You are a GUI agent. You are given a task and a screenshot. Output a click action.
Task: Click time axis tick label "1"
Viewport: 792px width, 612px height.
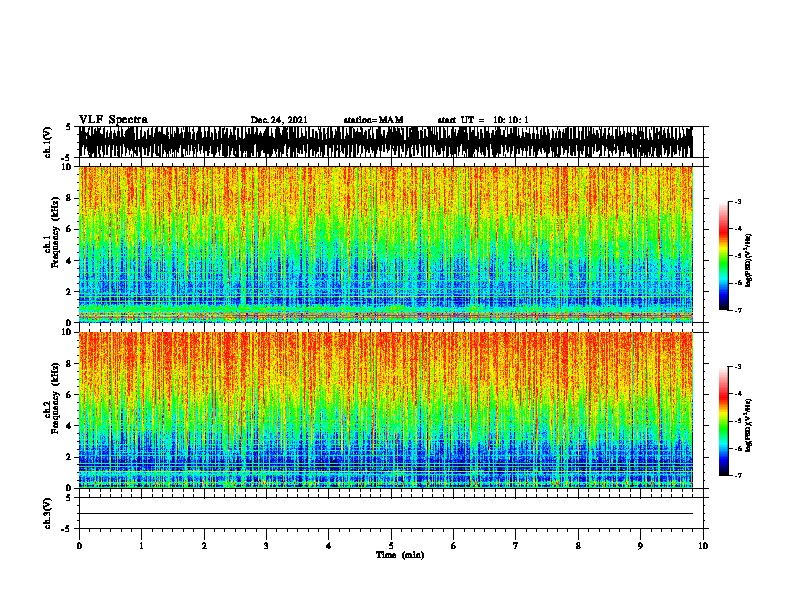click(141, 545)
